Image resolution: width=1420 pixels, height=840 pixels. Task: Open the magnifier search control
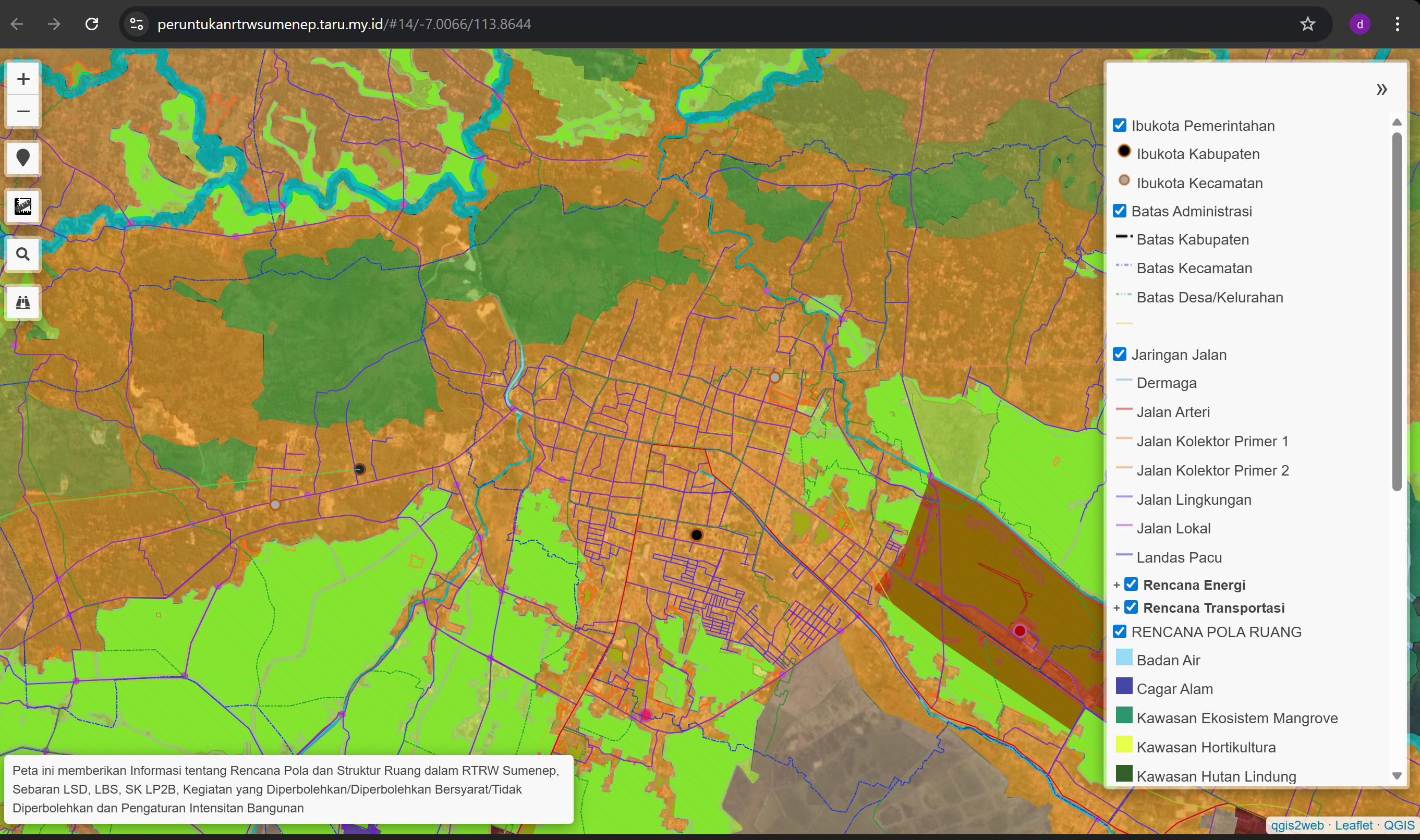coord(23,254)
